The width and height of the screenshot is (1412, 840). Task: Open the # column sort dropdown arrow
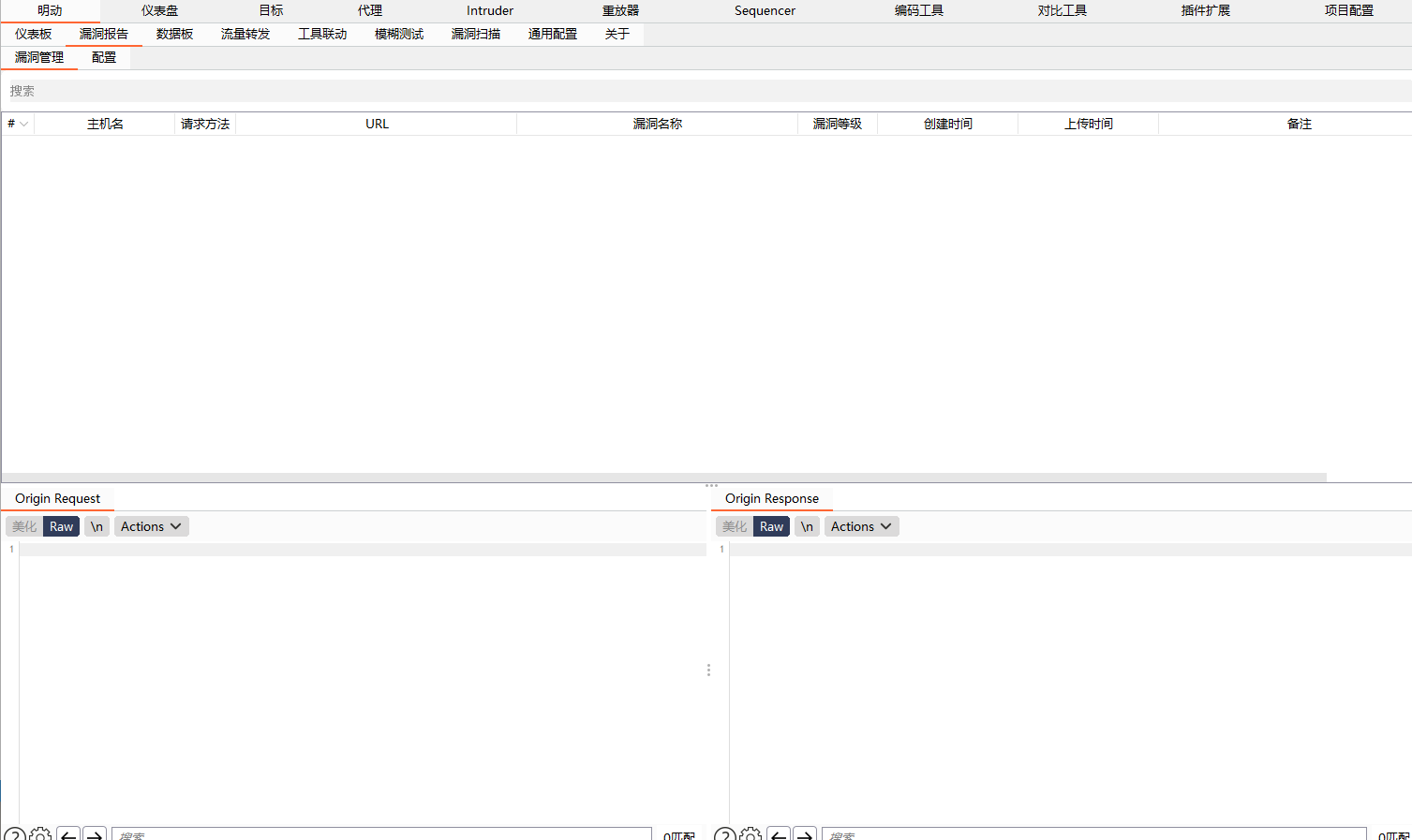24,124
